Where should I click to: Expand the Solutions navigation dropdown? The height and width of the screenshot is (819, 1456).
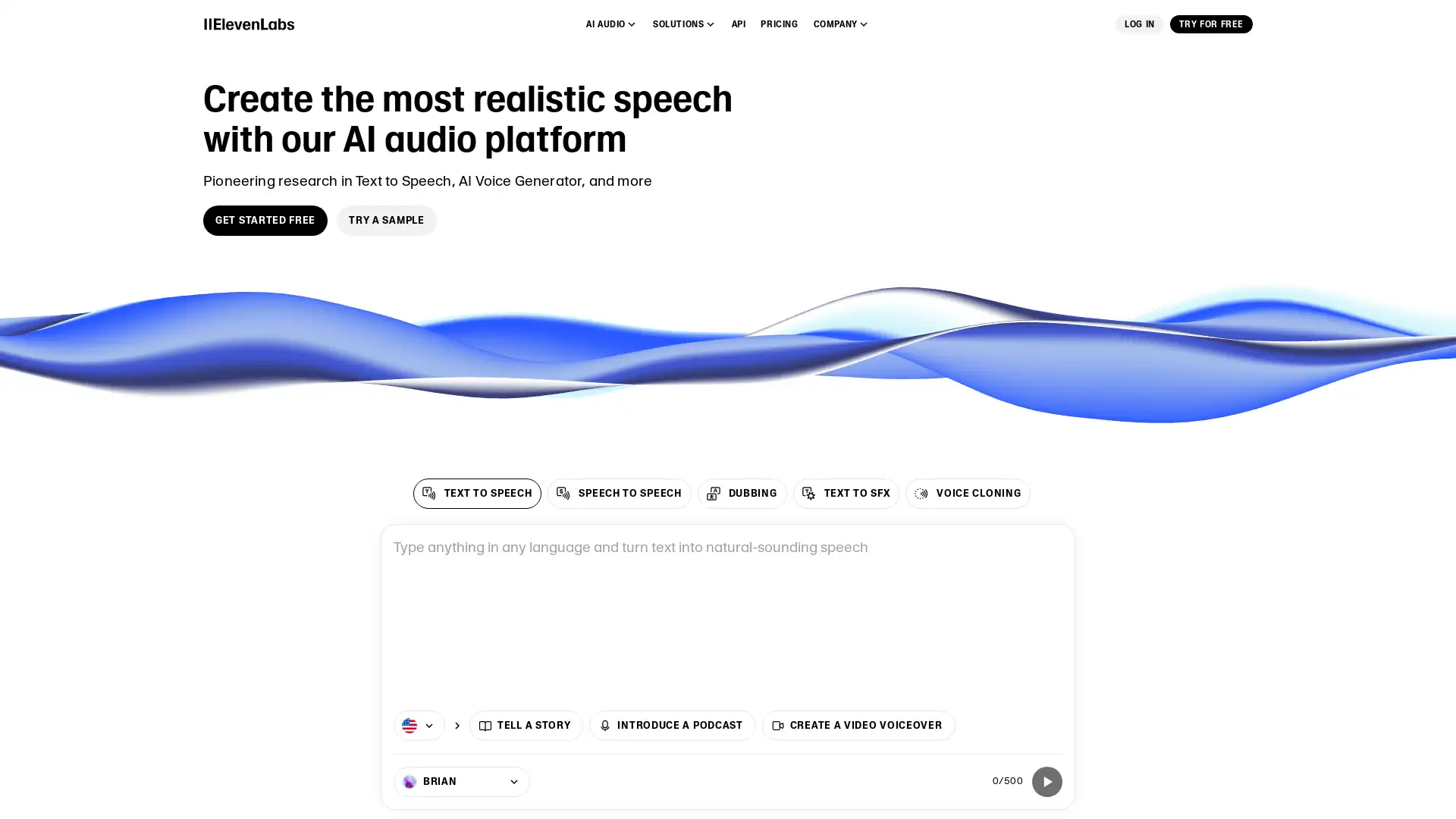click(684, 24)
